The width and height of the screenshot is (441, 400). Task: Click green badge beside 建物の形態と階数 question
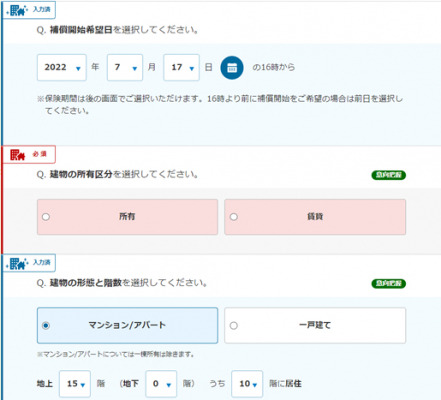[389, 284]
